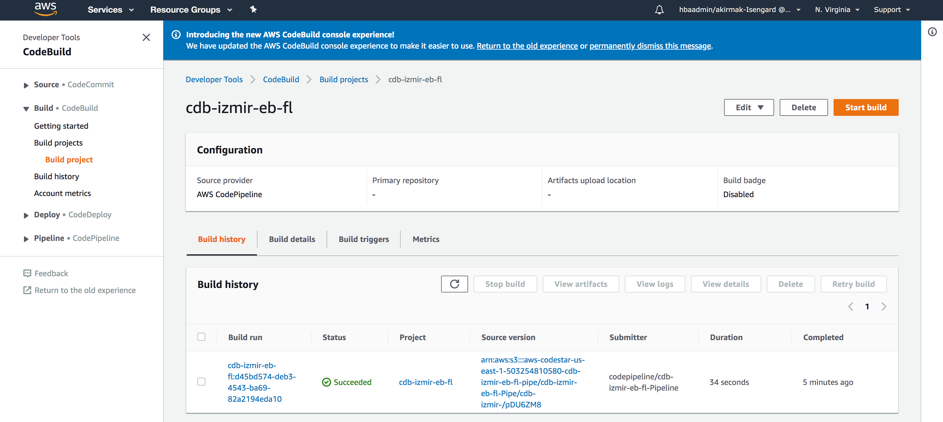943x422 pixels.
Task: Click the Duration column header
Action: [x=726, y=337]
